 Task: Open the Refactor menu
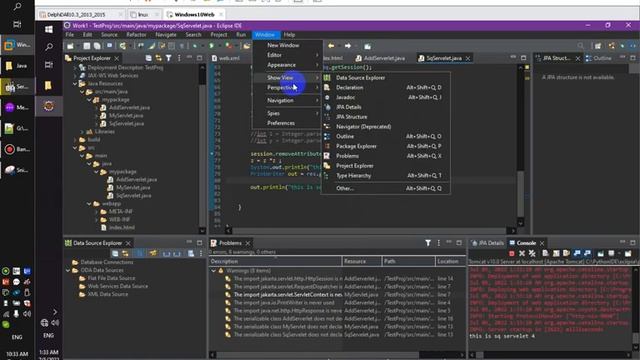[x=136, y=35]
